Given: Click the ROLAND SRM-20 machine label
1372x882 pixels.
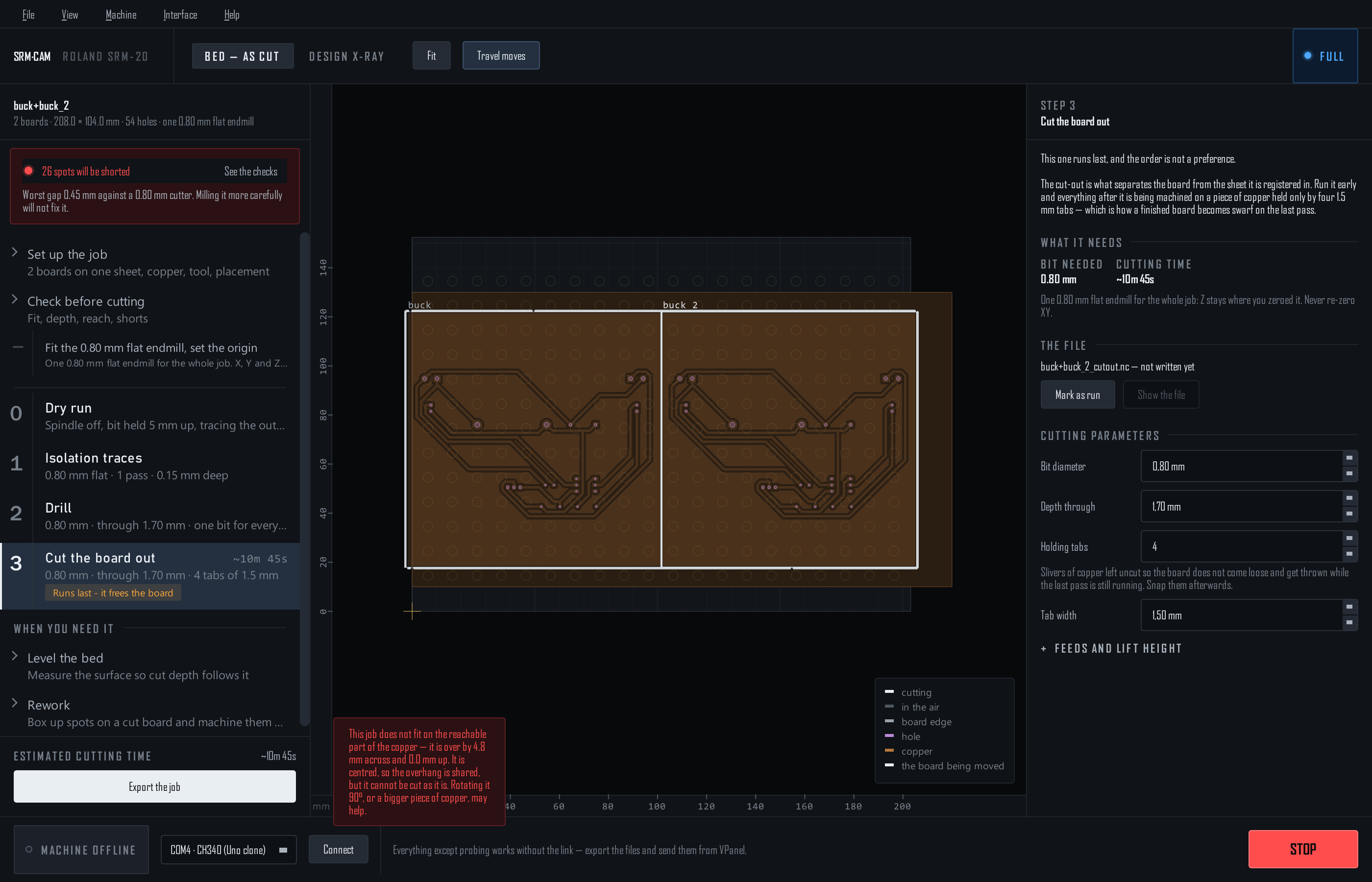Looking at the screenshot, I should click(105, 56).
